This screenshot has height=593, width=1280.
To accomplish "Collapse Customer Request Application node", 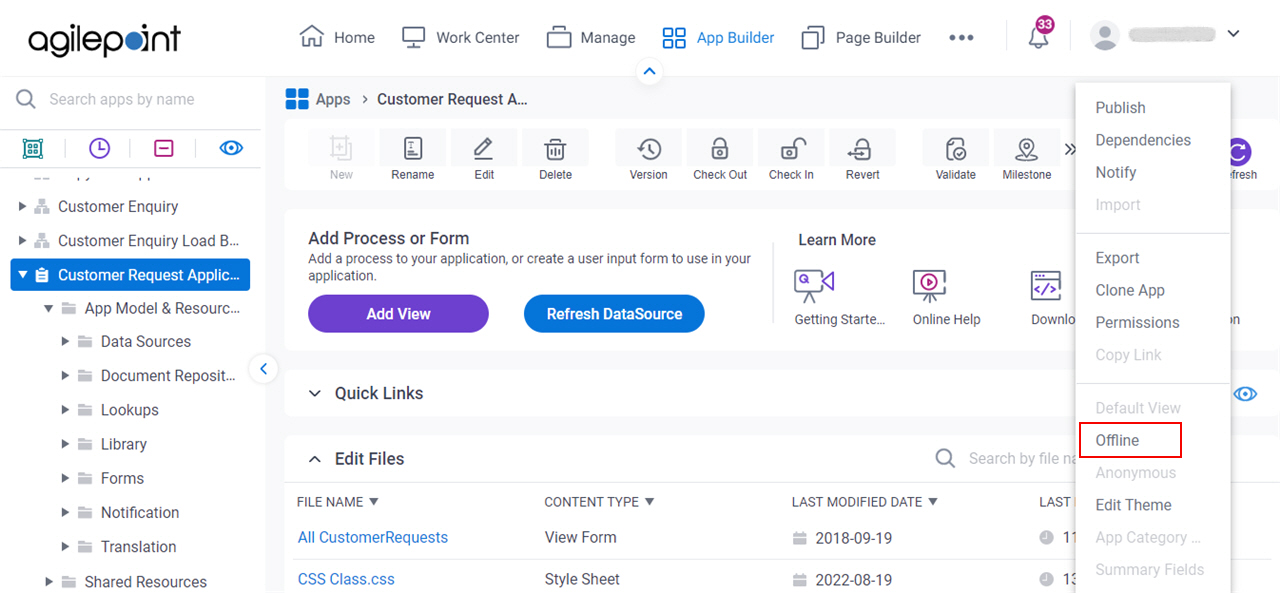I will (x=23, y=275).
